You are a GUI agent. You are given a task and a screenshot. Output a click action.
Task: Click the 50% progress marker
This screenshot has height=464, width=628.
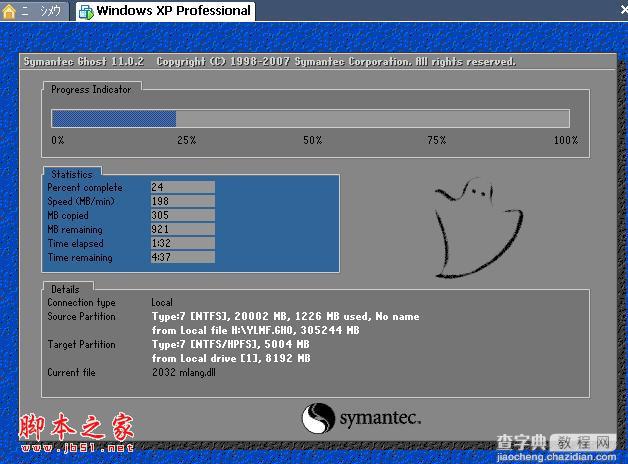pos(312,140)
